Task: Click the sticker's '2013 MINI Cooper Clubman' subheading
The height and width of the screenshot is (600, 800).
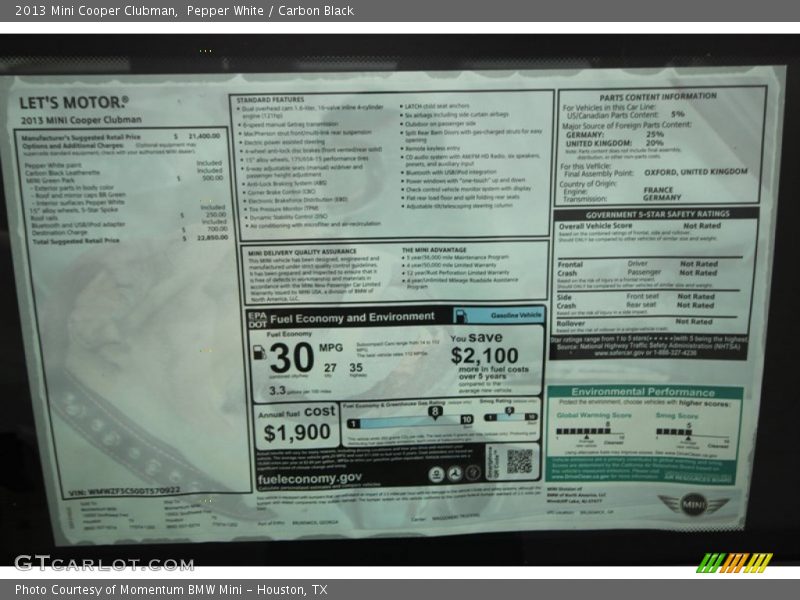Action: click(x=81, y=120)
